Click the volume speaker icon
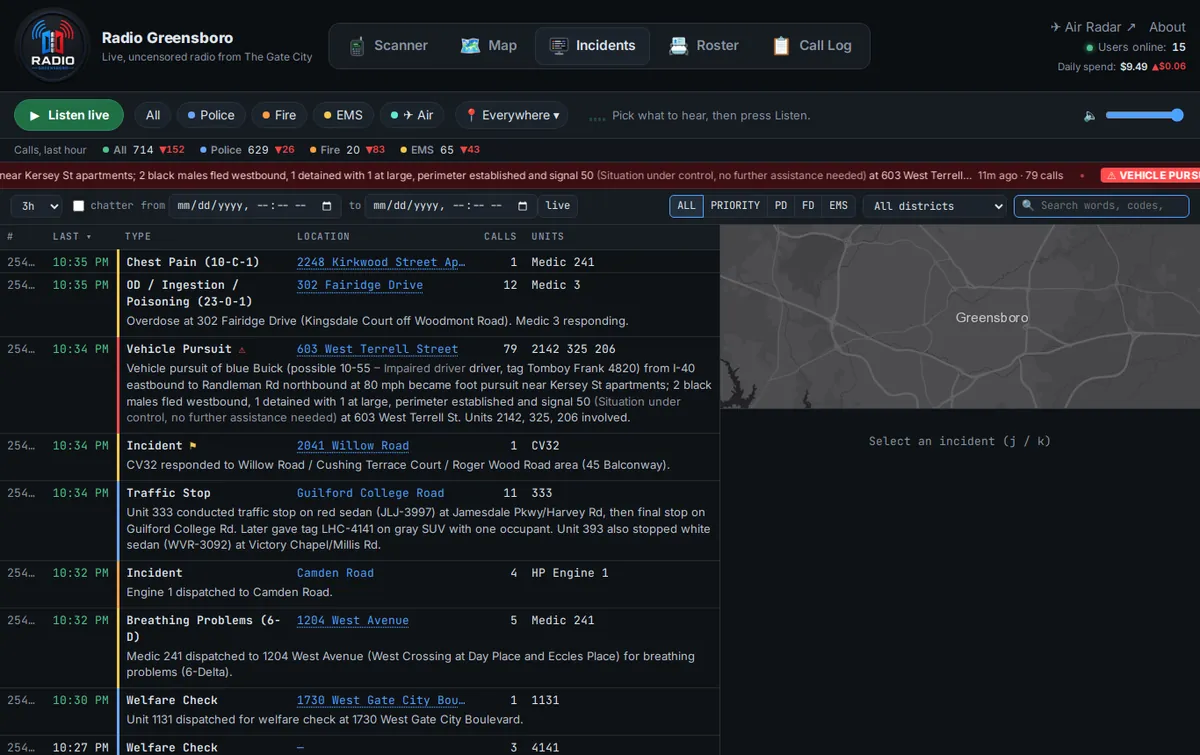The image size is (1200, 755). [1090, 116]
